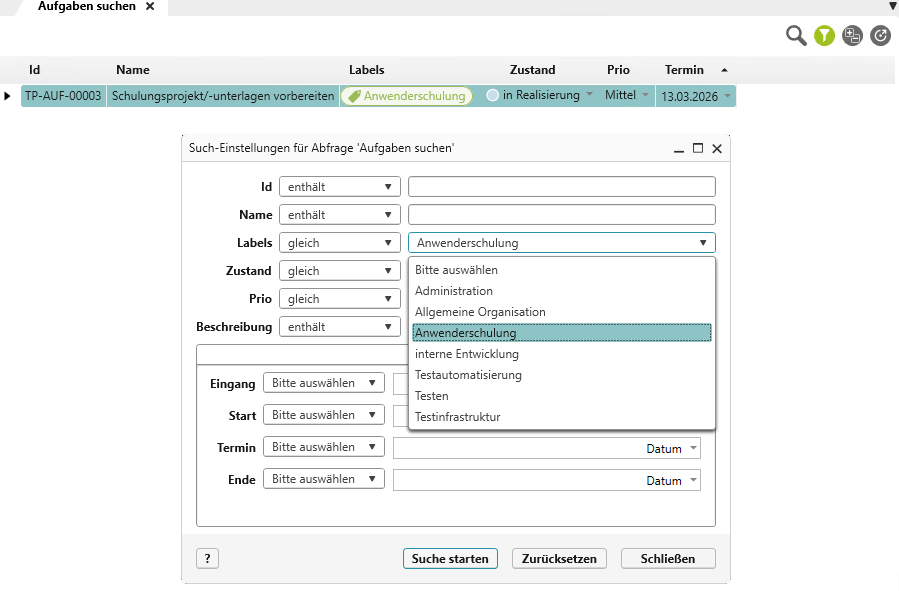The height and width of the screenshot is (591, 899).
Task: Refresh results with the circular arrow icon
Action: 879,35
